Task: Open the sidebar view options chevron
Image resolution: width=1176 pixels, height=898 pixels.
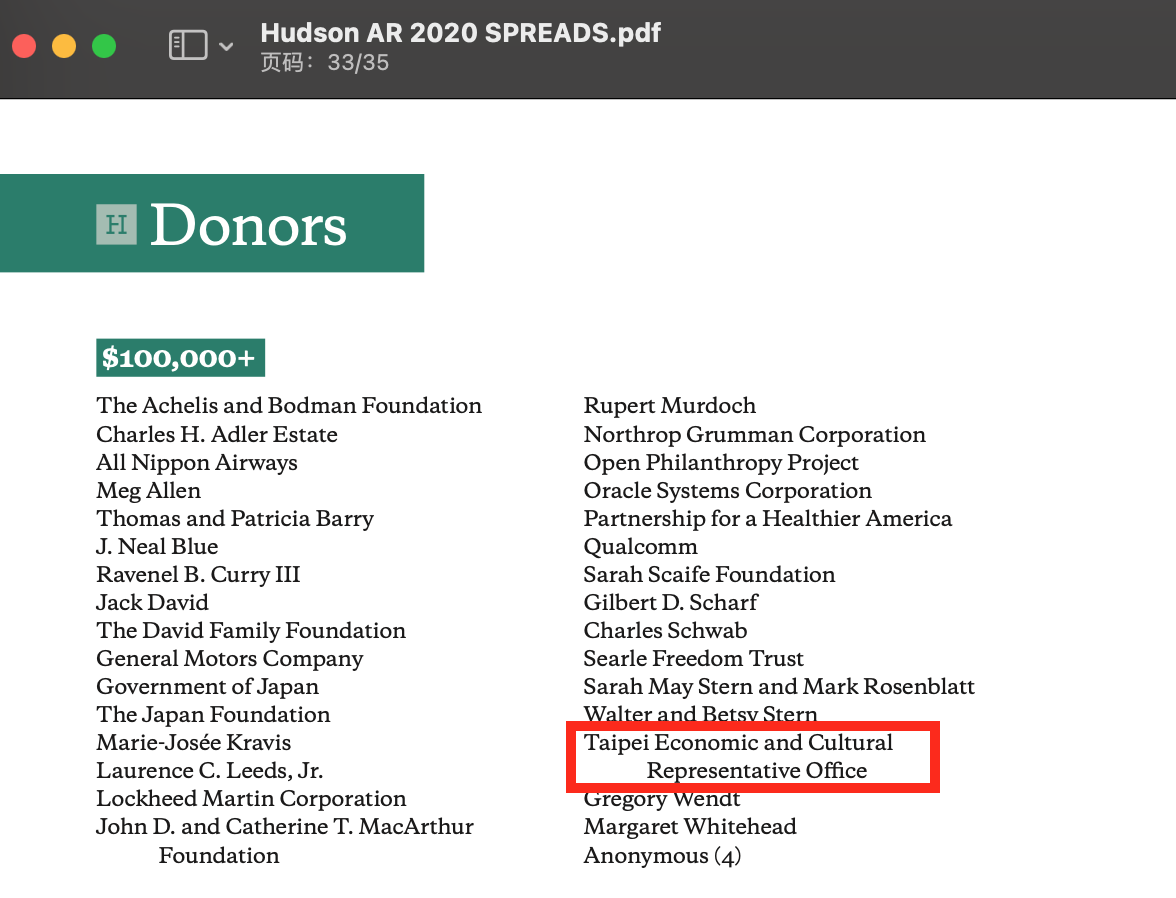Action: (226, 46)
